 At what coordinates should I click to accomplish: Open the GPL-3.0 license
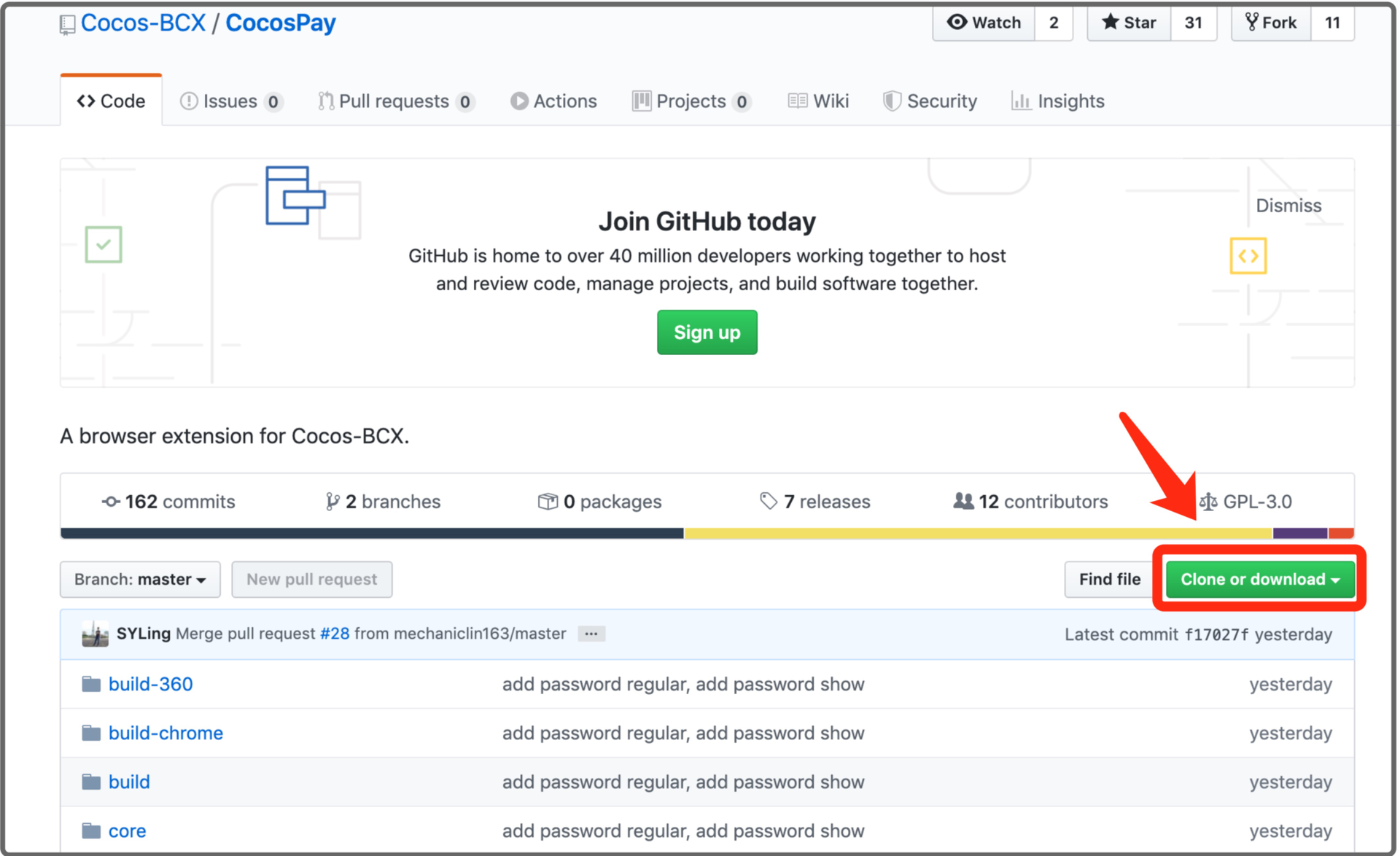[x=1245, y=502]
